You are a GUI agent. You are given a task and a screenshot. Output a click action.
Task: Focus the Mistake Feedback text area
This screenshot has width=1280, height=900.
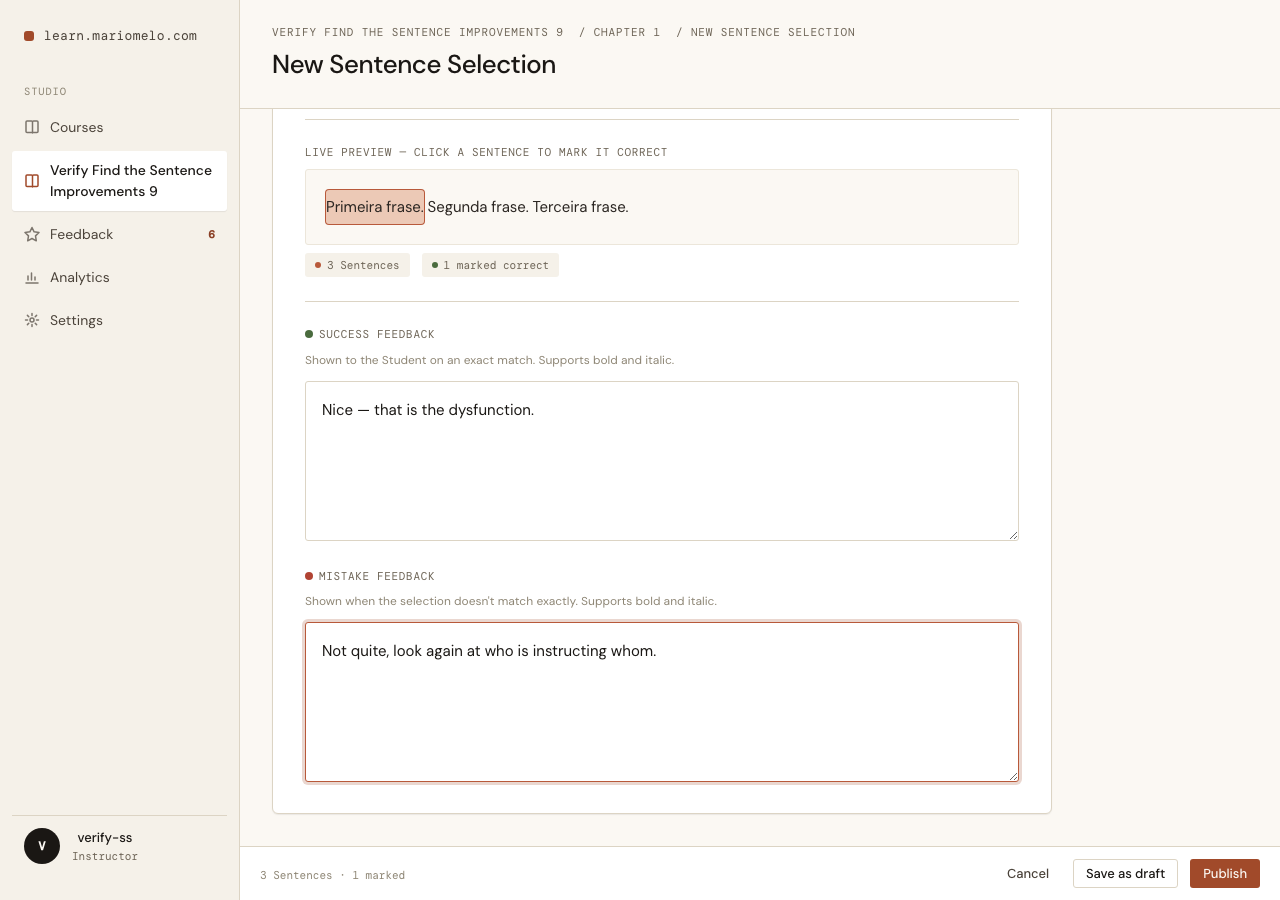(662, 702)
